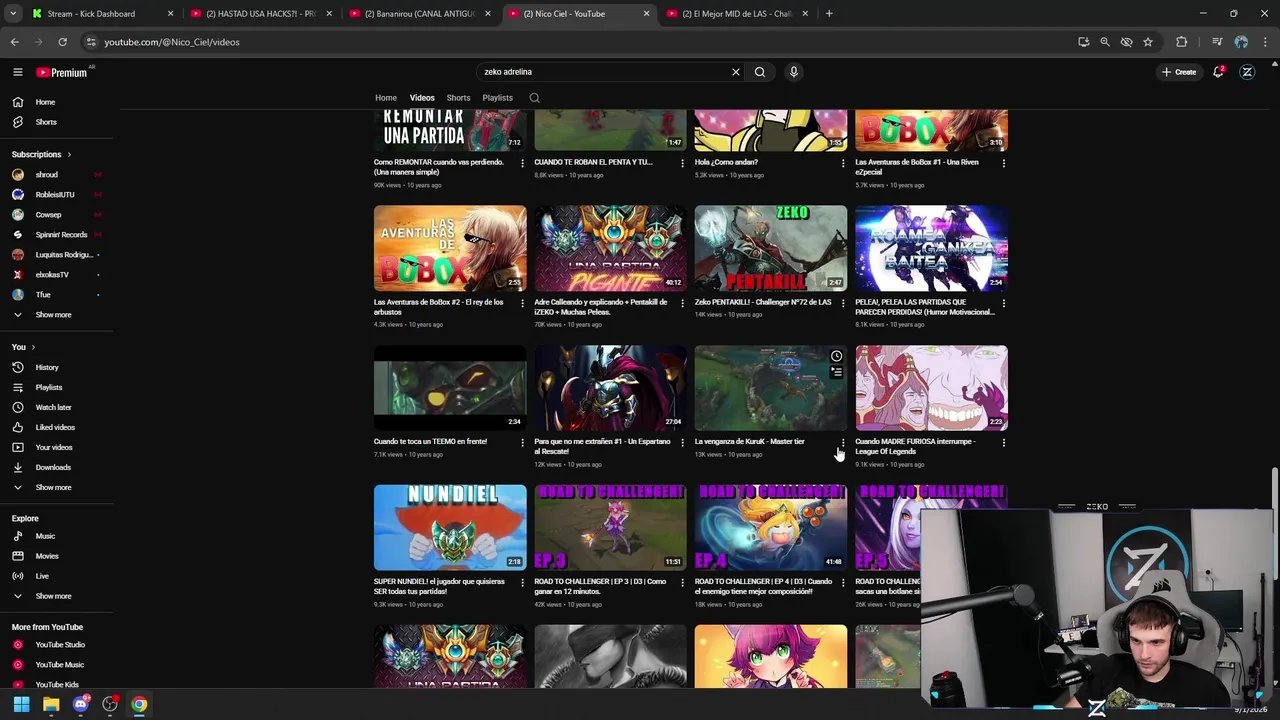Open Discord from the taskbar
The width and height of the screenshot is (1280, 720).
point(81,705)
